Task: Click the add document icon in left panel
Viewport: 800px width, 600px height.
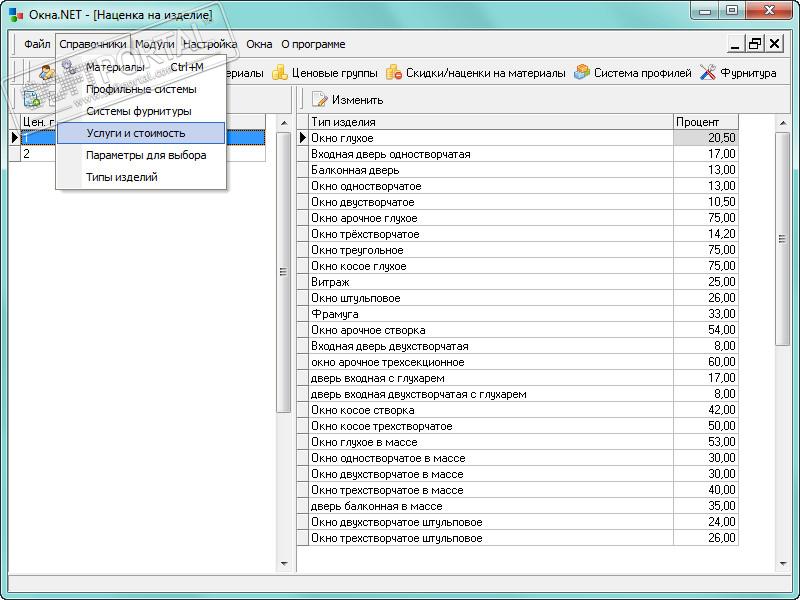Action: pos(32,99)
